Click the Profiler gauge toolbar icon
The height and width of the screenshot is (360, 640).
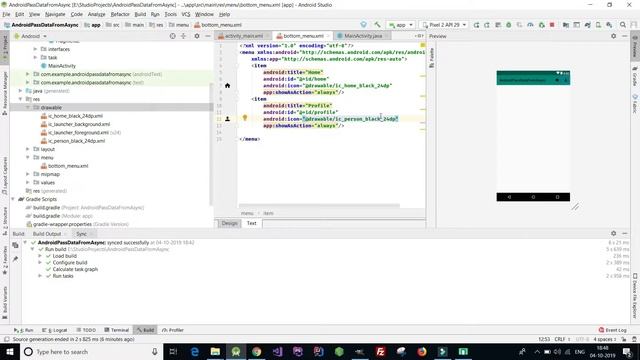530,24
